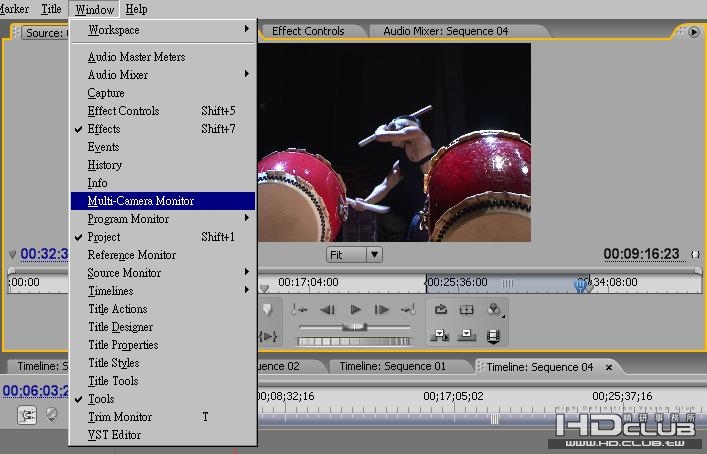The width and height of the screenshot is (707, 454).
Task: Click the small triangle beside 00:32 timecode
Action: pos(12,255)
